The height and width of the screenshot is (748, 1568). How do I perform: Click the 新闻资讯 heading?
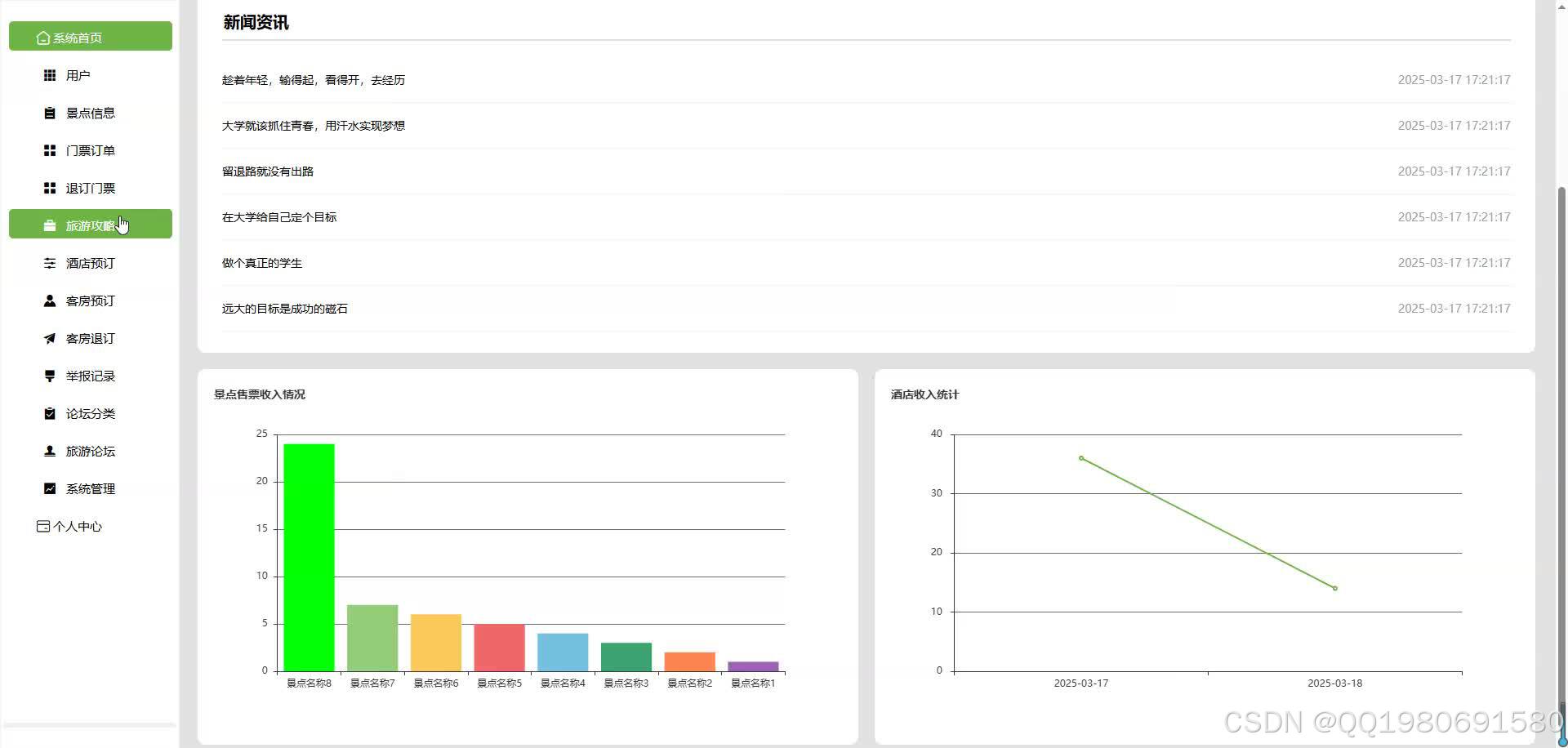coord(256,23)
